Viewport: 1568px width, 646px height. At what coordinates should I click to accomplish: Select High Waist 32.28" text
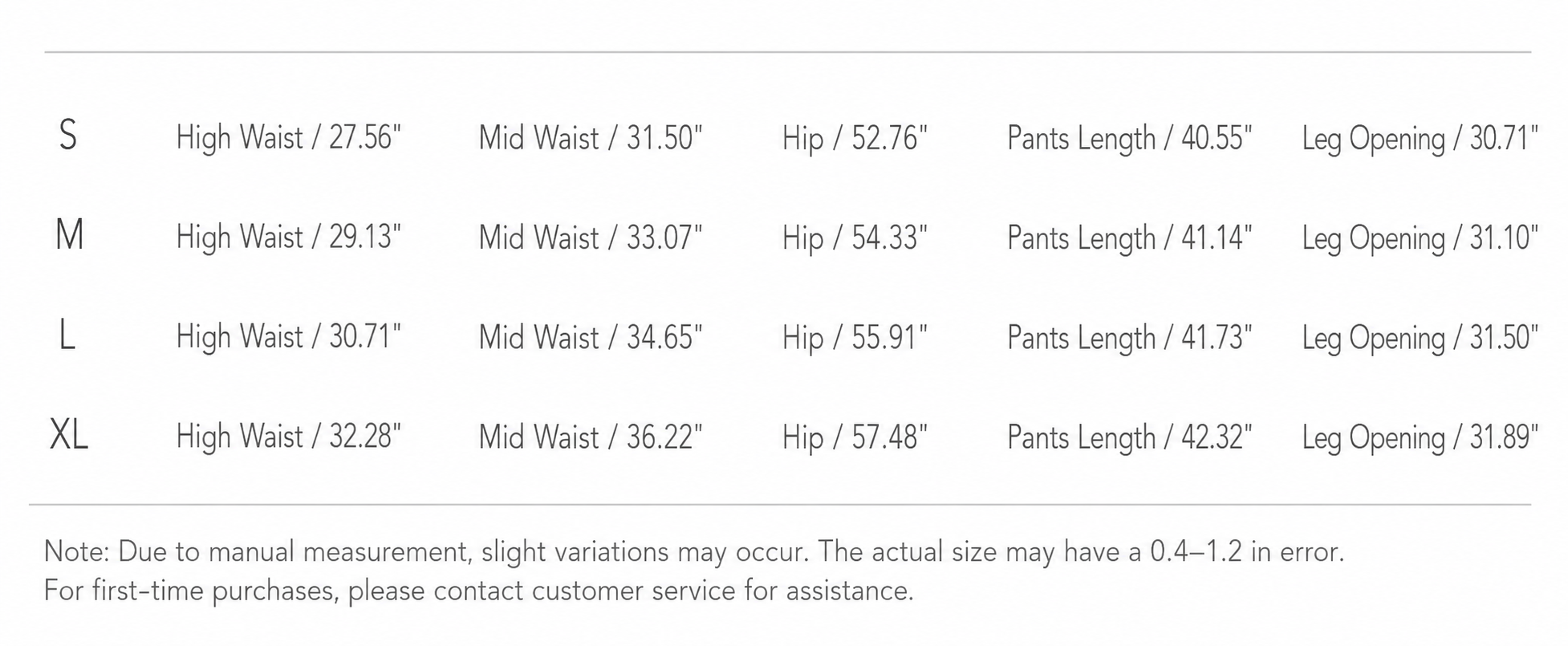289,437
